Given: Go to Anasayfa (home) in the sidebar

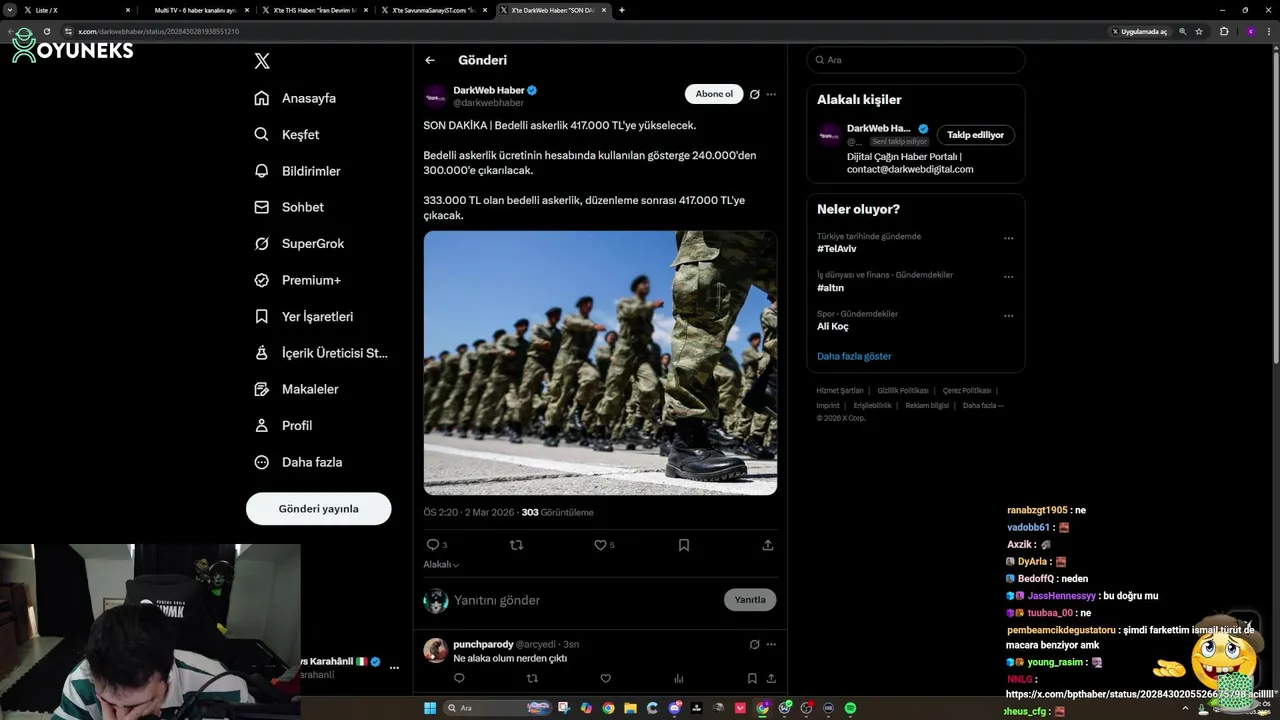Looking at the screenshot, I should (x=295, y=98).
